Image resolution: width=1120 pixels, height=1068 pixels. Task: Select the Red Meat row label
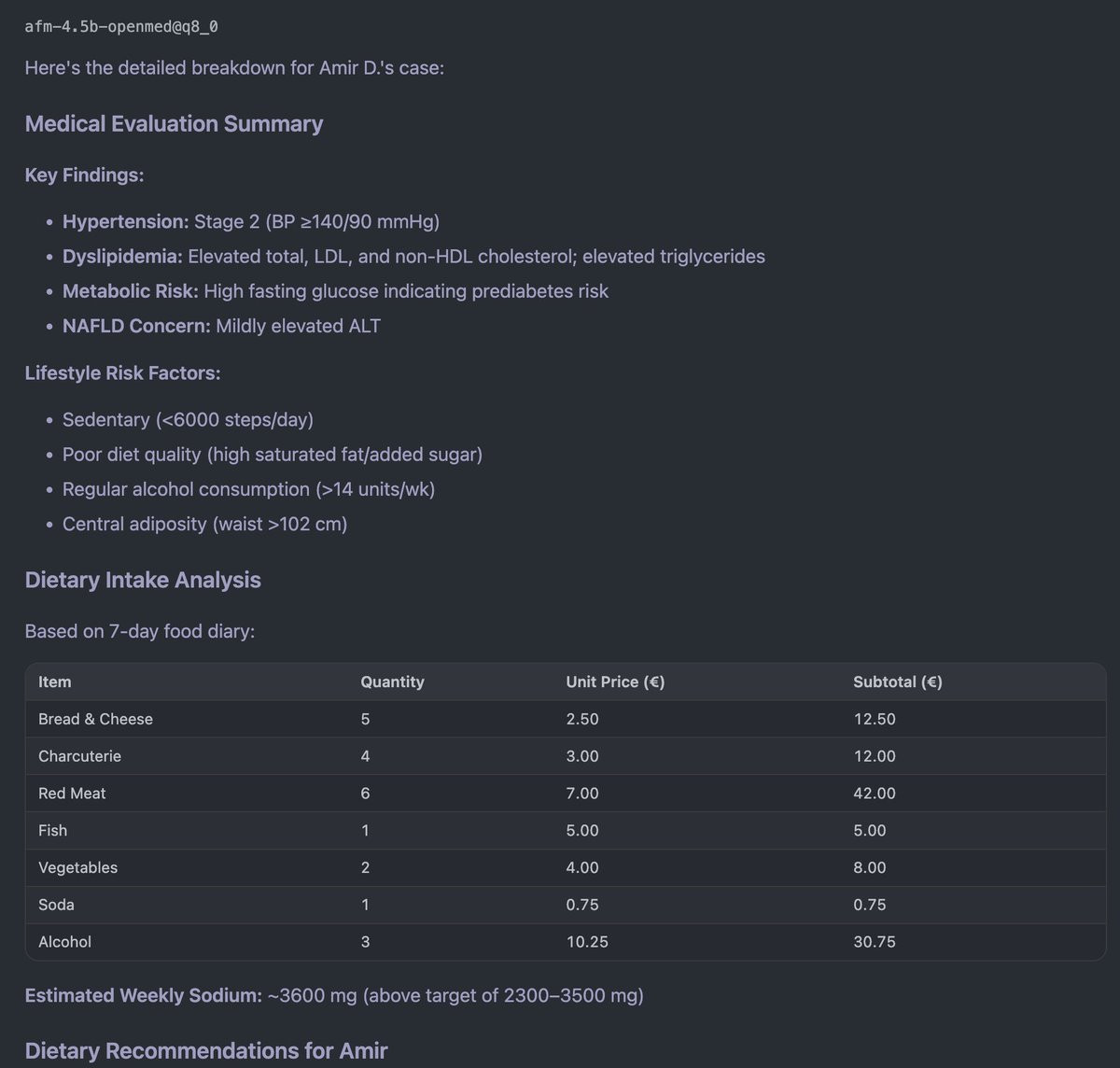[x=72, y=794]
